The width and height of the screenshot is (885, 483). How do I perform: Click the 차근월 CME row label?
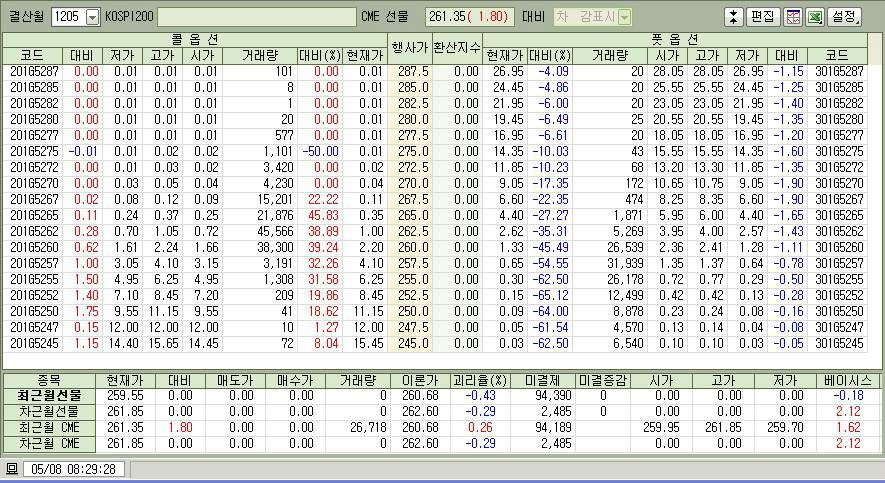tap(53, 443)
